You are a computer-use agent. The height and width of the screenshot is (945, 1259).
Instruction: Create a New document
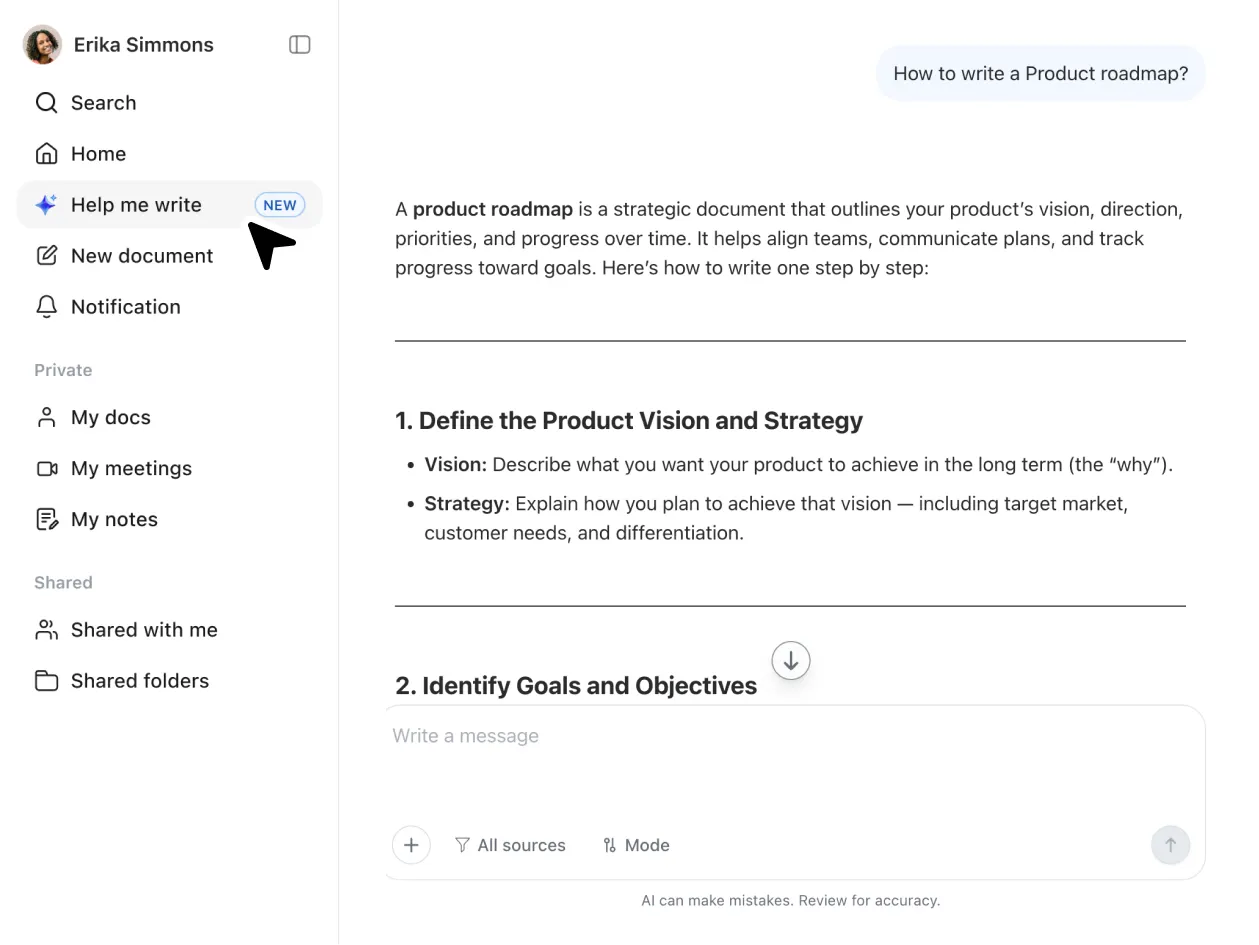tap(141, 256)
